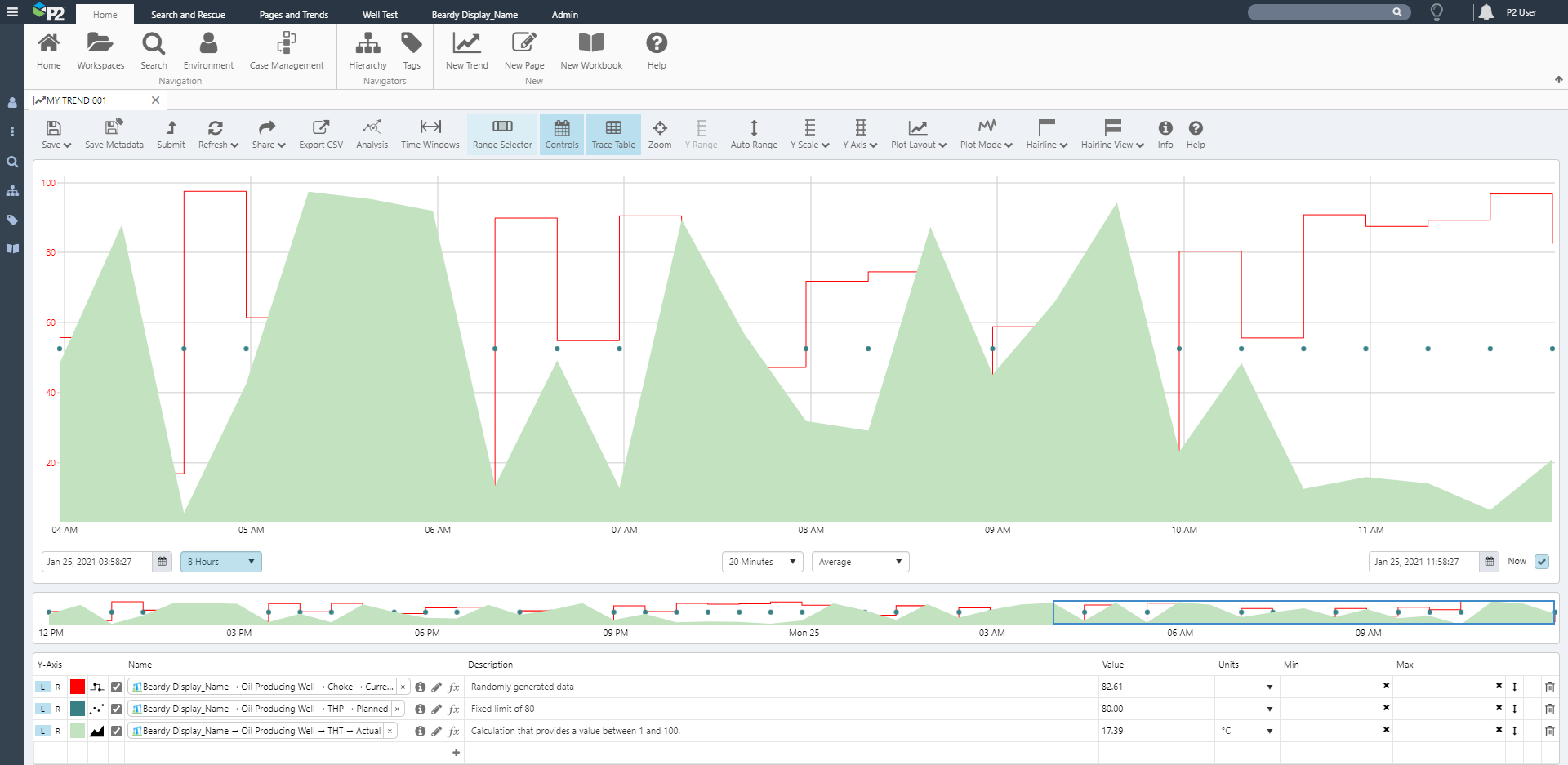Uncheck visibility of Choke trace row
This screenshot has width=1568, height=765.
(117, 687)
